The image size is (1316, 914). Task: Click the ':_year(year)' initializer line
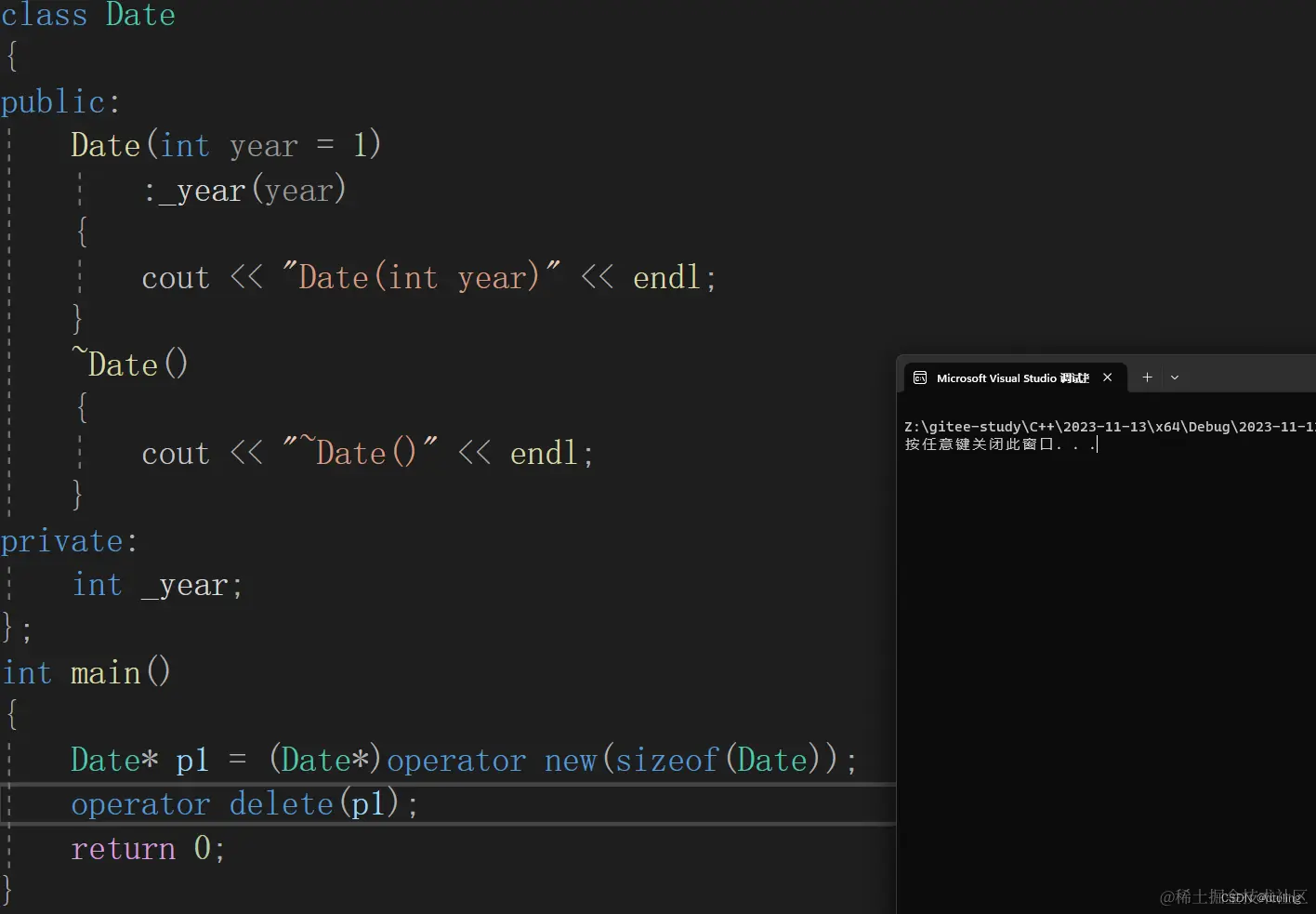pyautogui.click(x=245, y=190)
